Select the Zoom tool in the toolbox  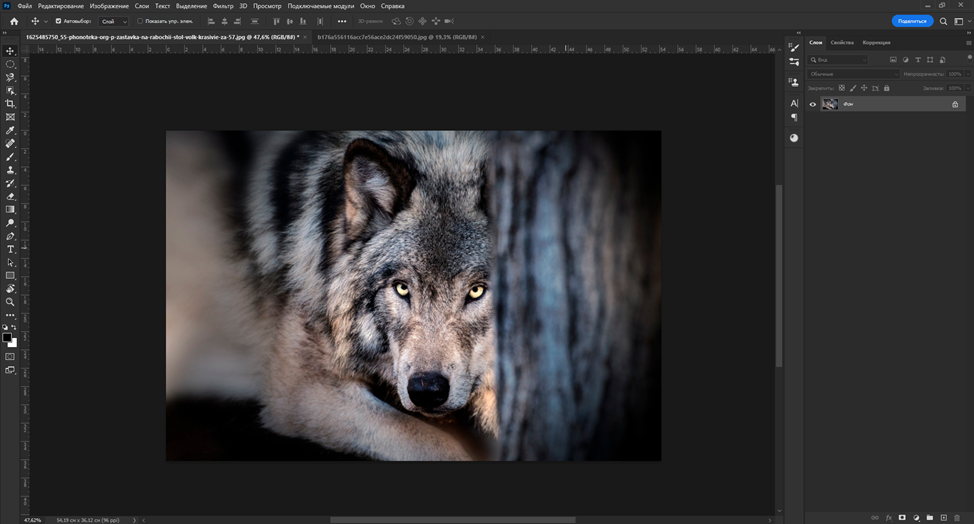10,302
